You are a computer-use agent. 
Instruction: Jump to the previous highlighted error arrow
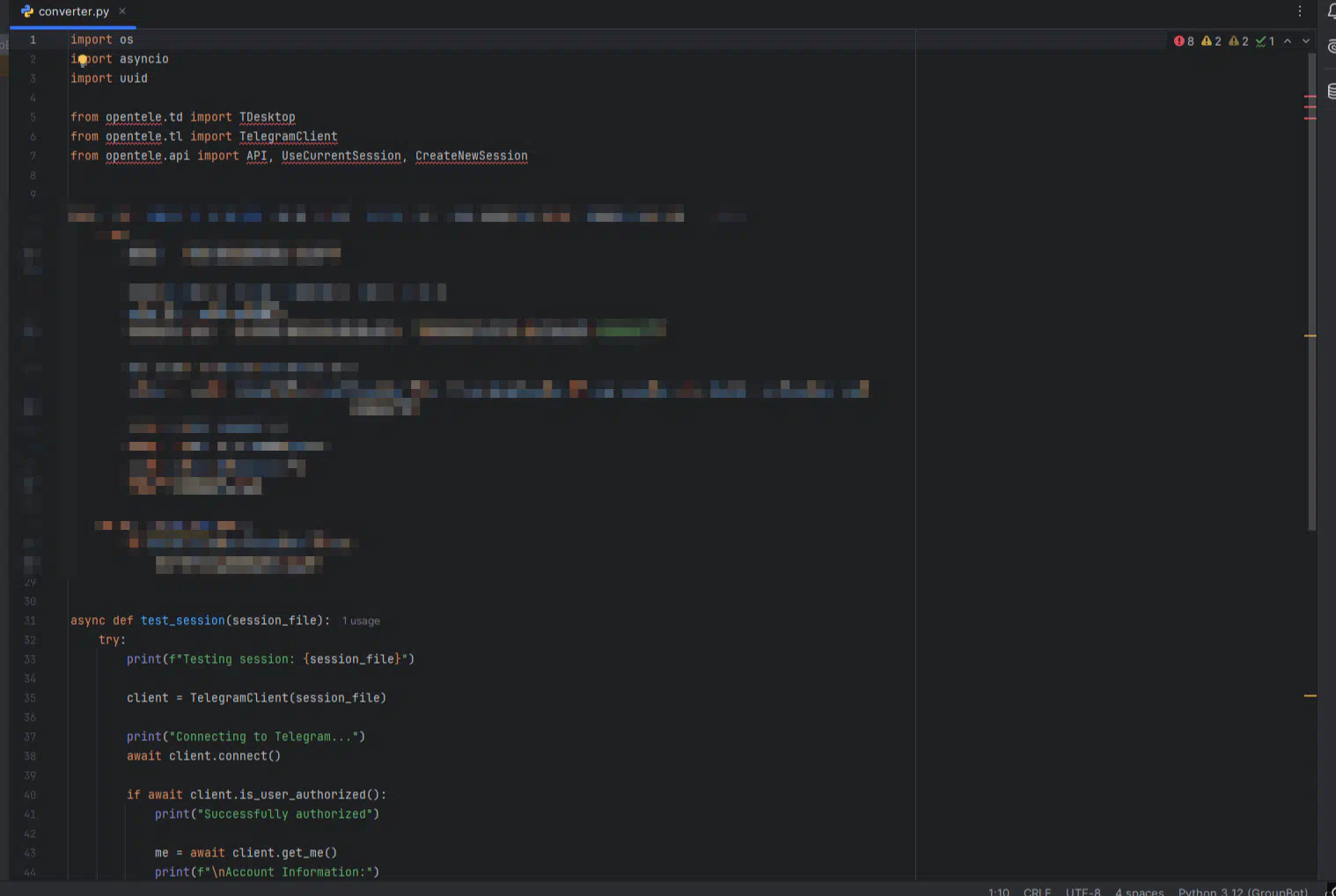click(x=1288, y=41)
